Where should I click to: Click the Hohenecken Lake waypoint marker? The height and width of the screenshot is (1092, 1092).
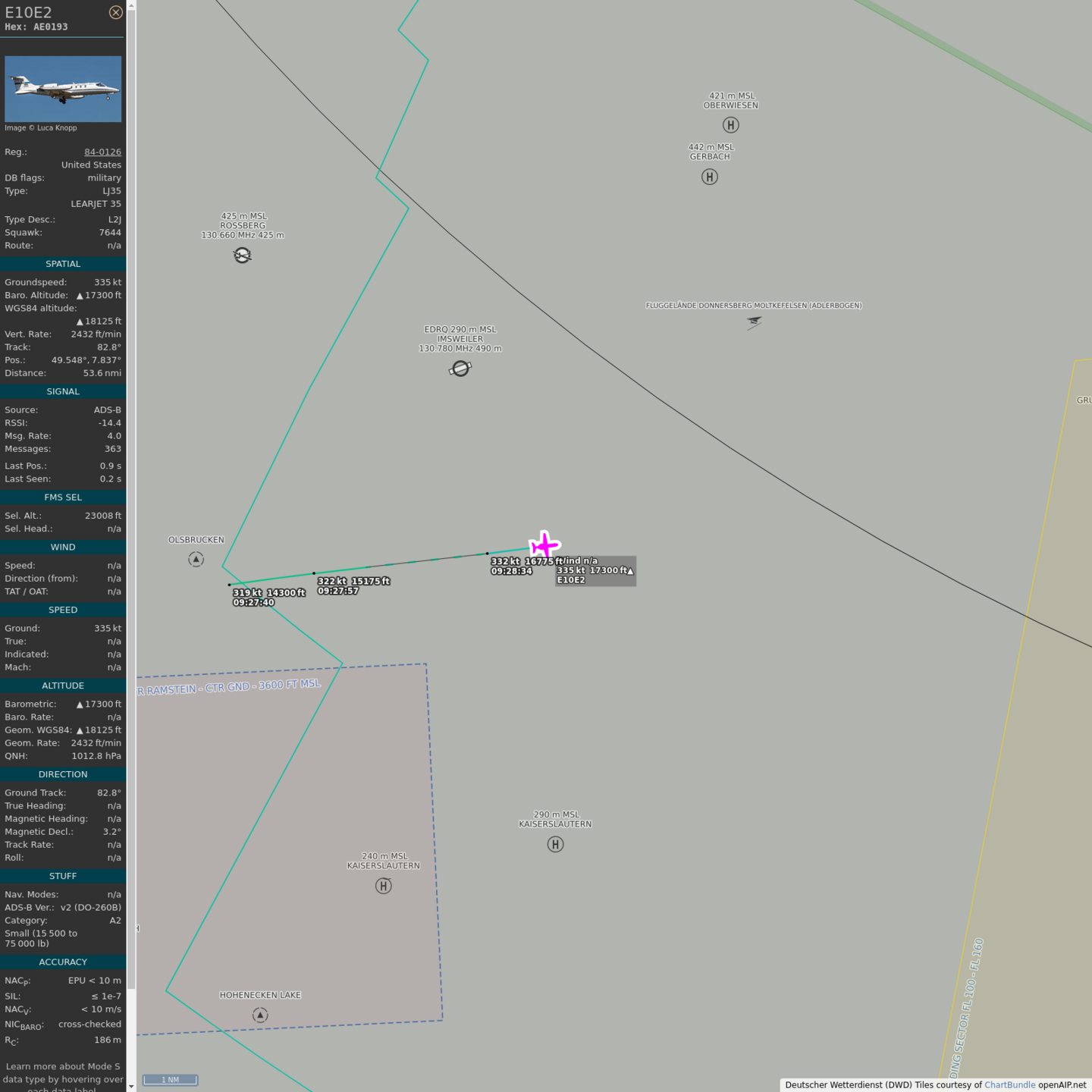pyautogui.click(x=260, y=1015)
